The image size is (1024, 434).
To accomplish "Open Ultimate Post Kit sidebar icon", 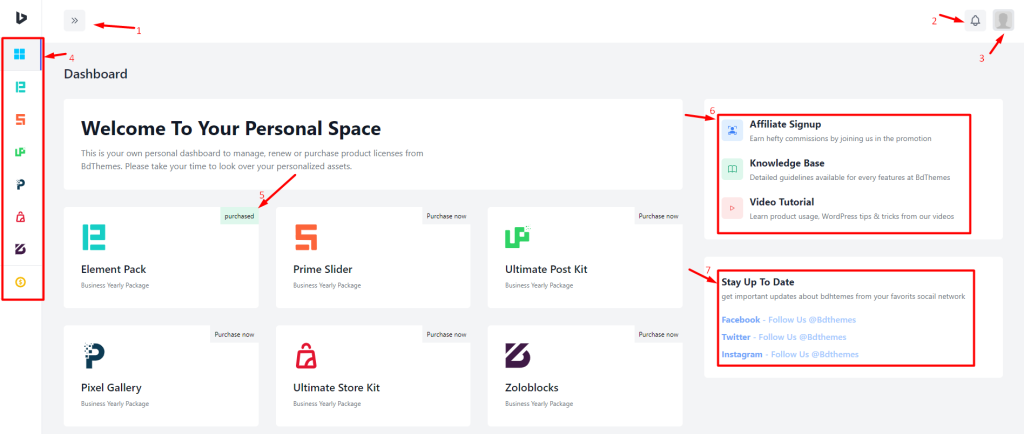I will point(20,152).
